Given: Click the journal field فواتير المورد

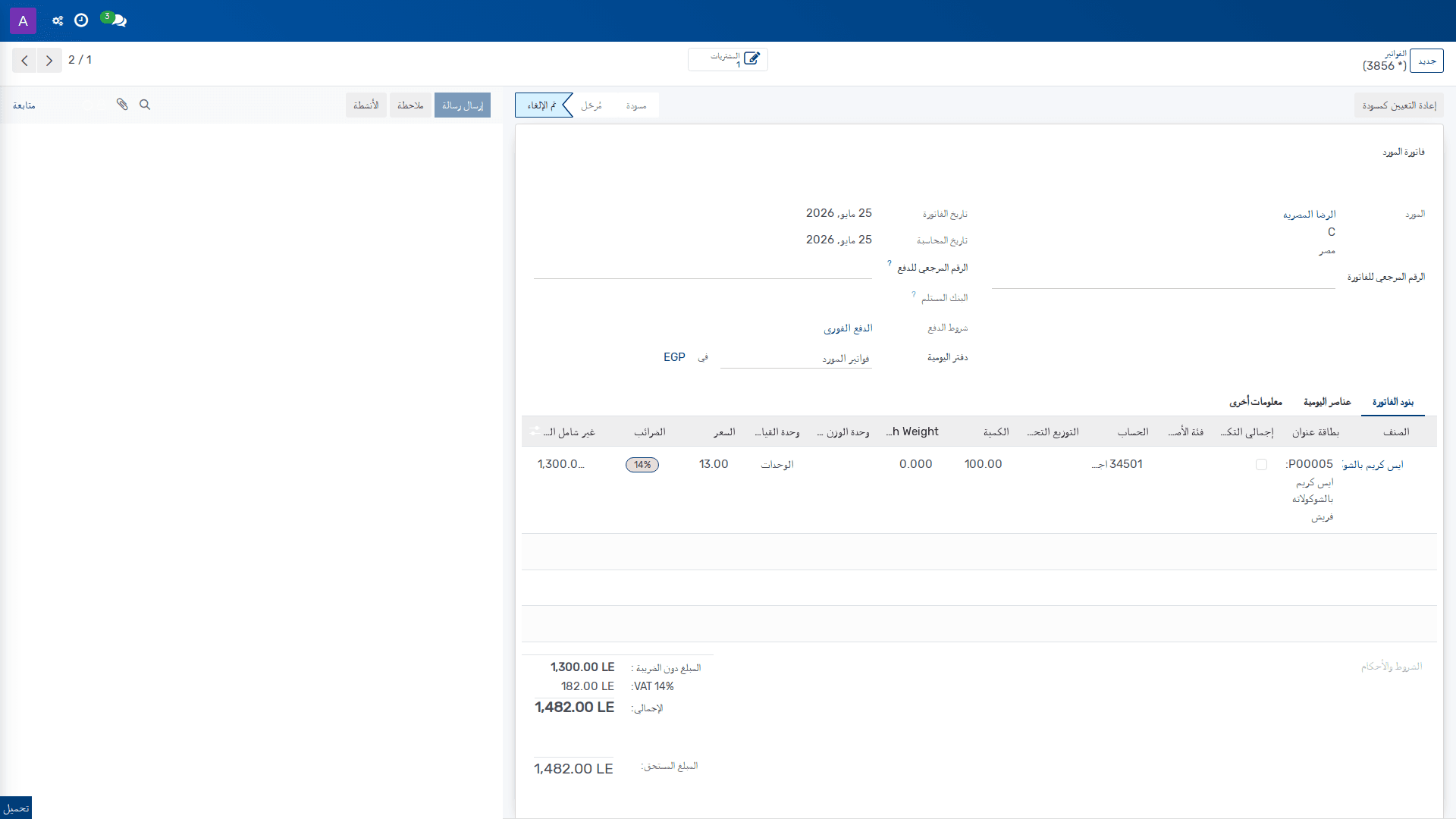Looking at the screenshot, I should pyautogui.click(x=796, y=359).
